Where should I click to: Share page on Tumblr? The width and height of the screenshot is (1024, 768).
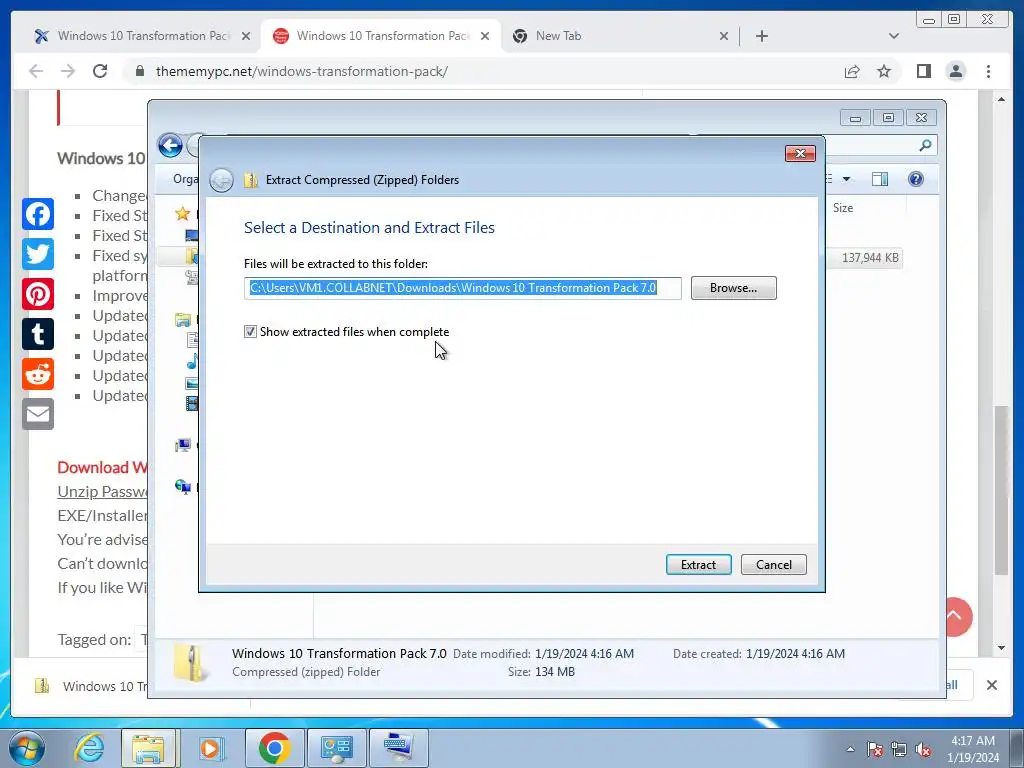click(x=38, y=334)
